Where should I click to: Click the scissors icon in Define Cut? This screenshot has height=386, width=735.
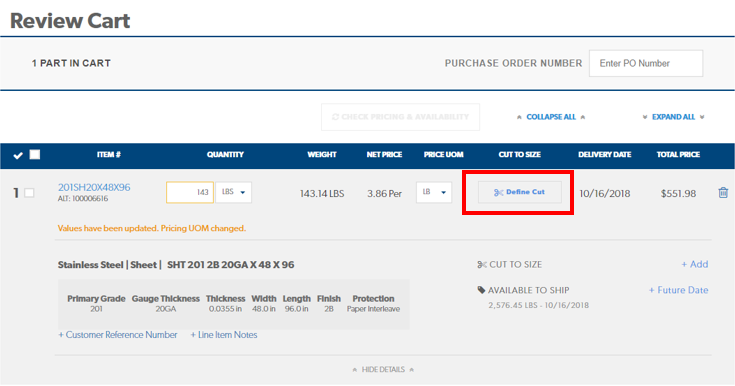(x=498, y=192)
